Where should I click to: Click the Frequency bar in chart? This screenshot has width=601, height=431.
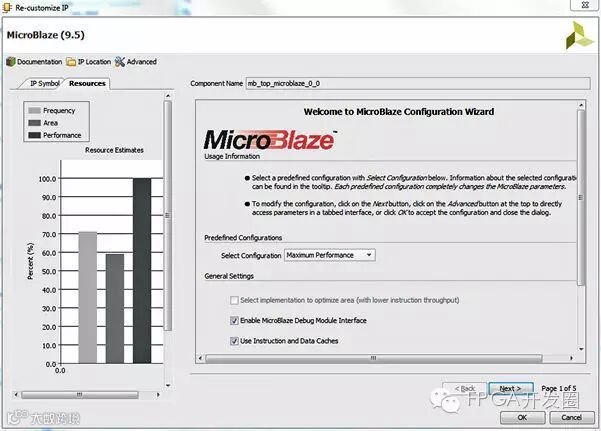point(88,298)
